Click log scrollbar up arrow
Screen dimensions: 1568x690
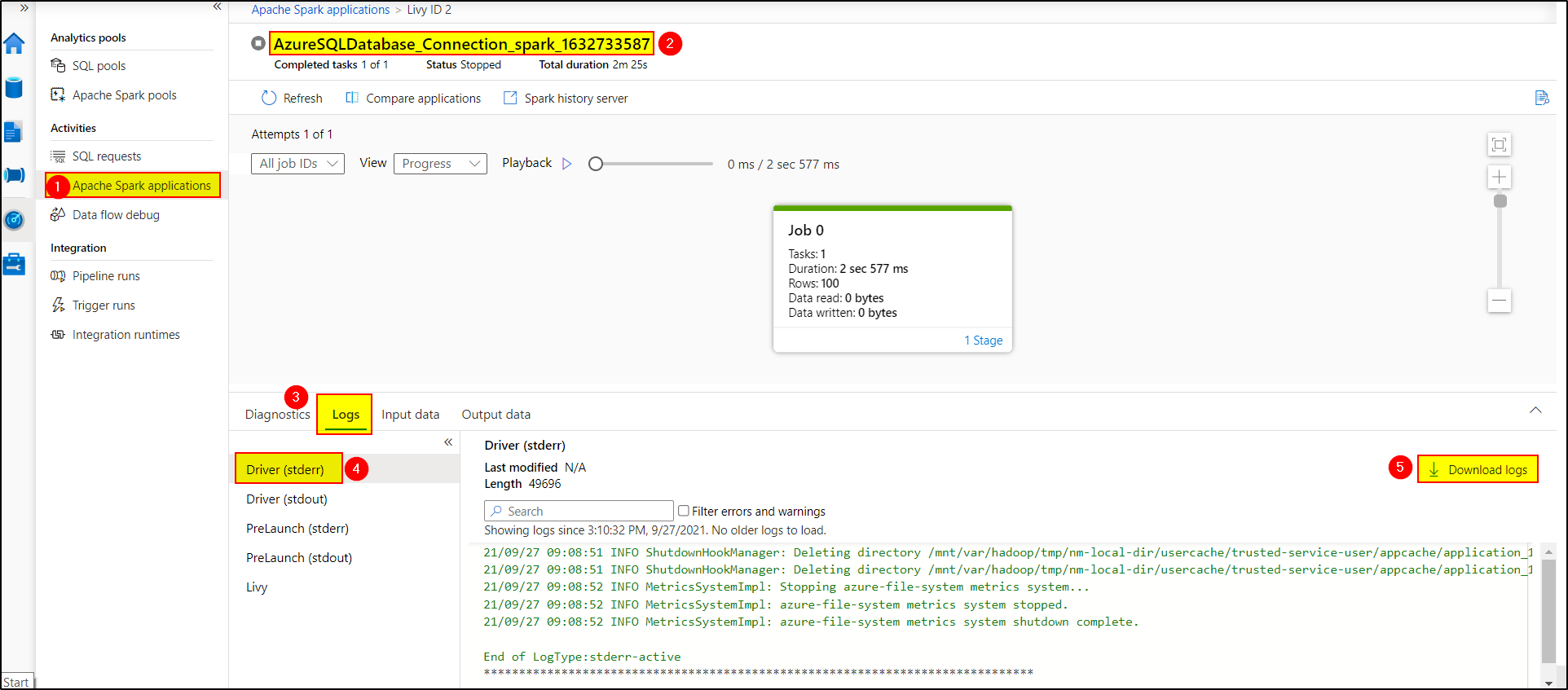coord(1548,552)
